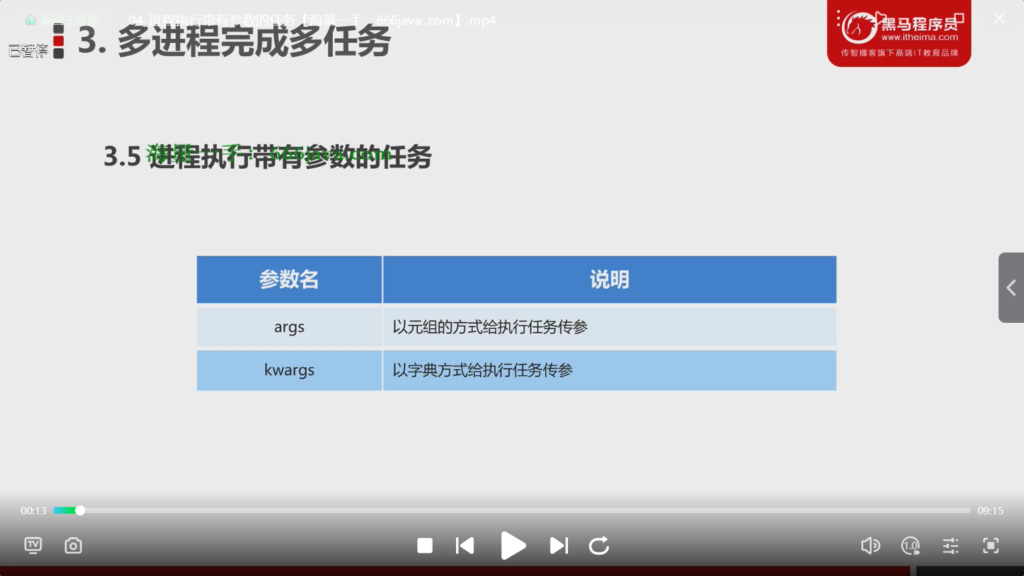Open the 1.0 playback speed selector
This screenshot has width=1024, height=576.
point(911,545)
